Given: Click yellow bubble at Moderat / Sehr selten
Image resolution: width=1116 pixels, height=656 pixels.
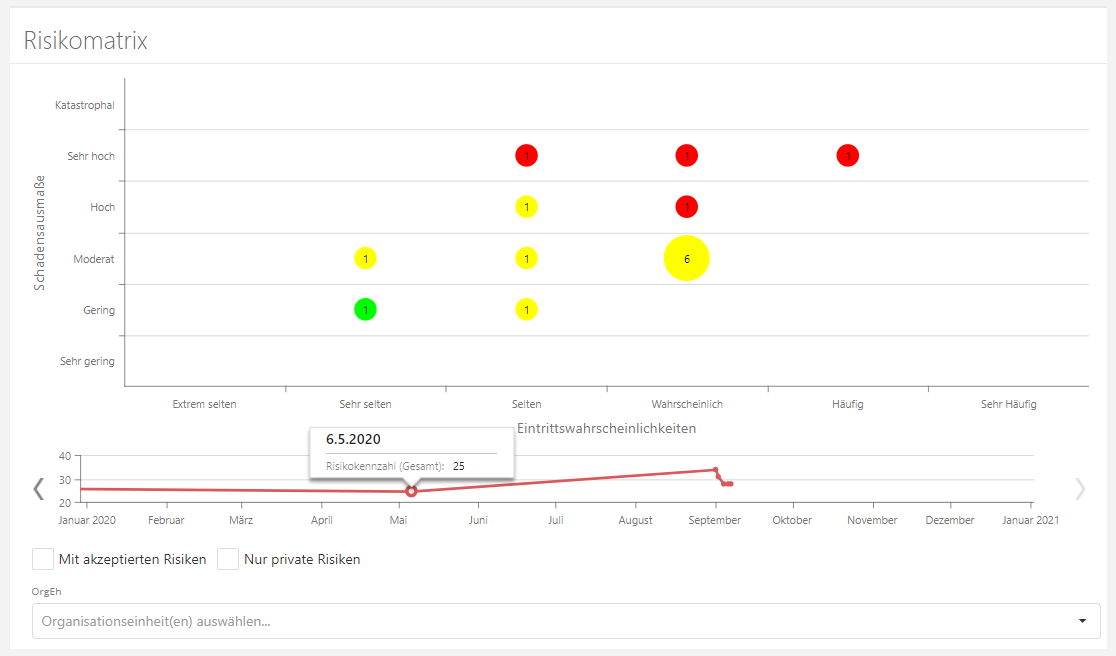Looking at the screenshot, I should click(365, 258).
